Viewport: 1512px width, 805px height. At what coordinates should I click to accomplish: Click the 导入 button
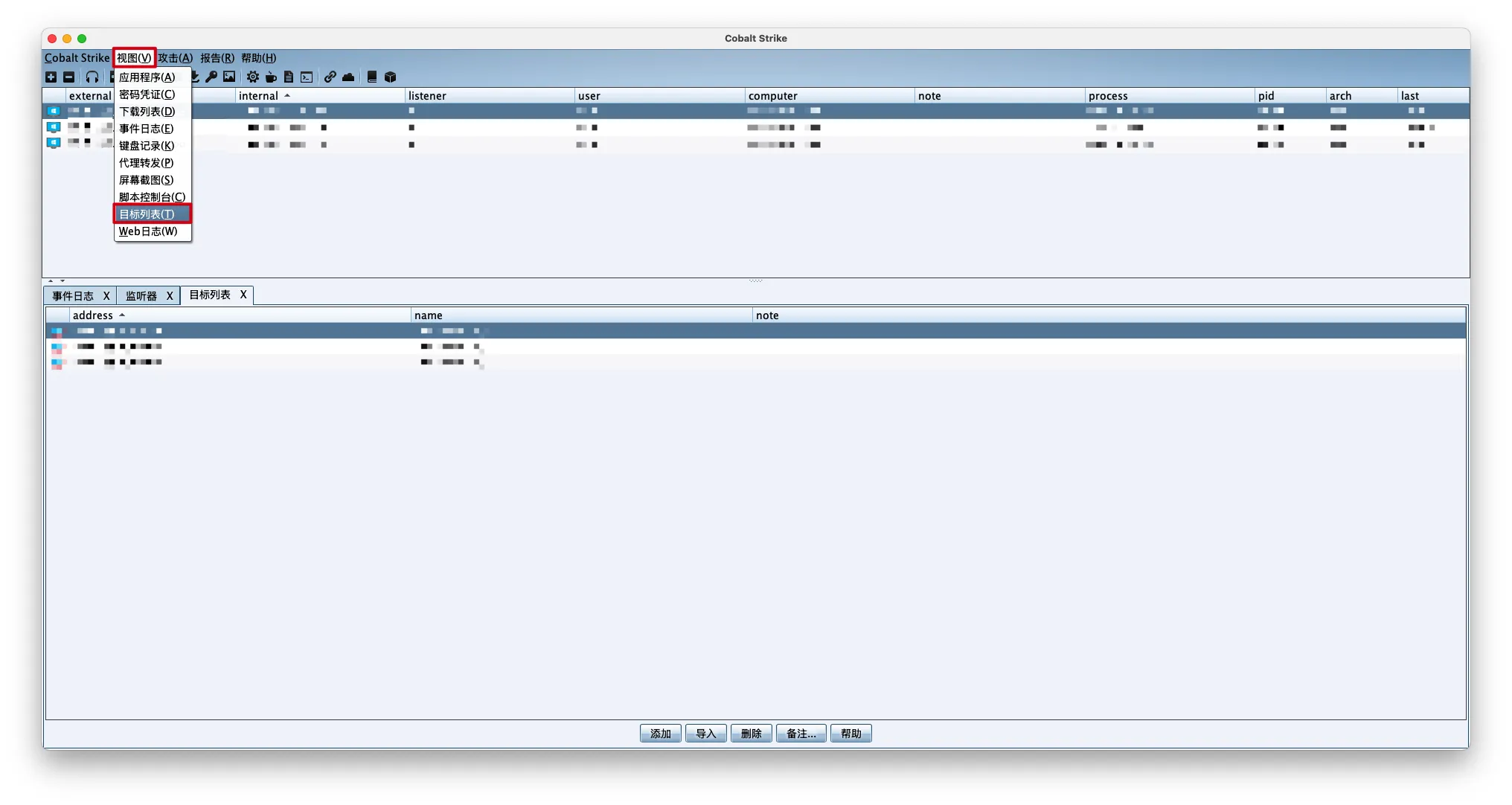[x=705, y=734]
